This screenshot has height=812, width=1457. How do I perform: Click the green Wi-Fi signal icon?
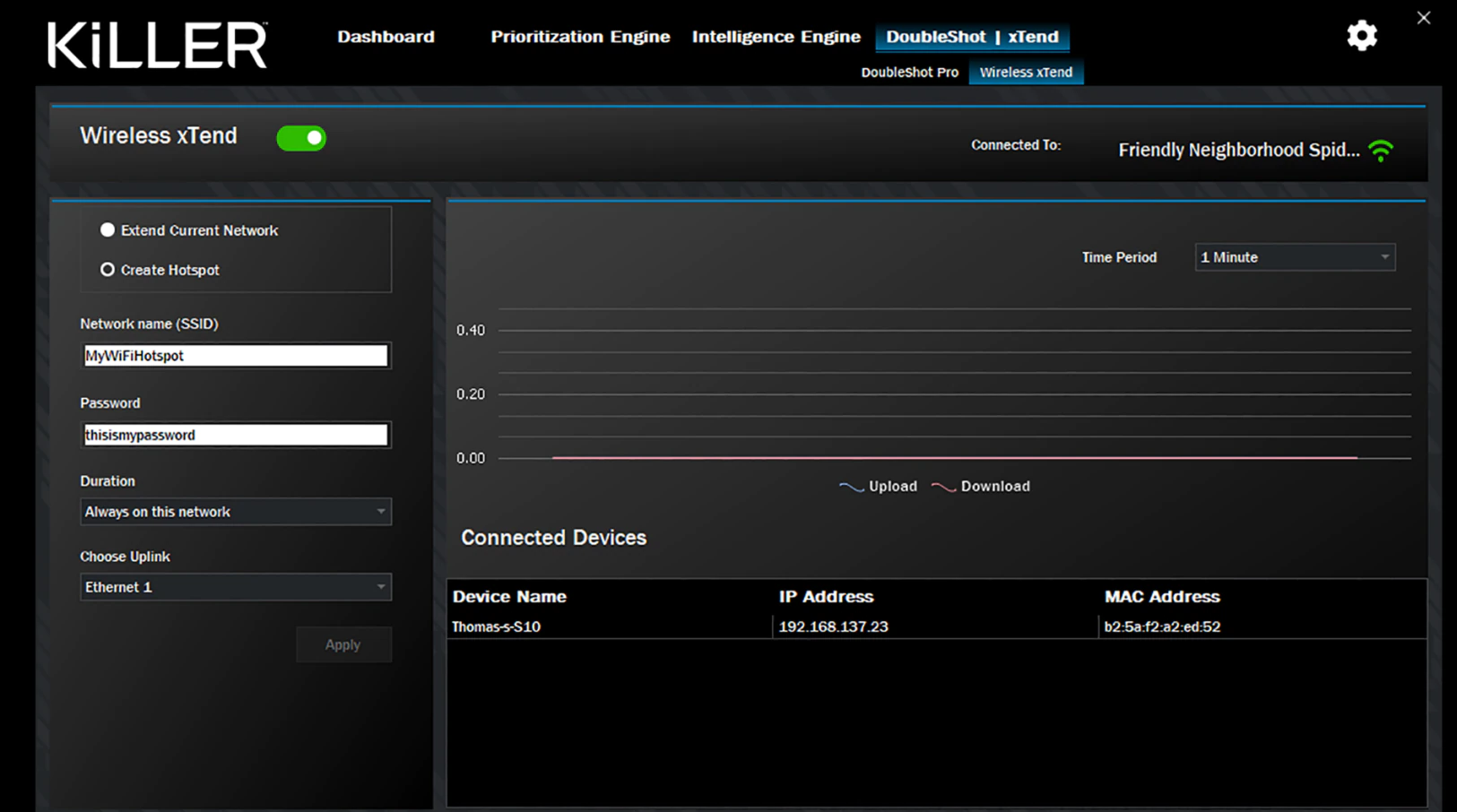[x=1382, y=150]
